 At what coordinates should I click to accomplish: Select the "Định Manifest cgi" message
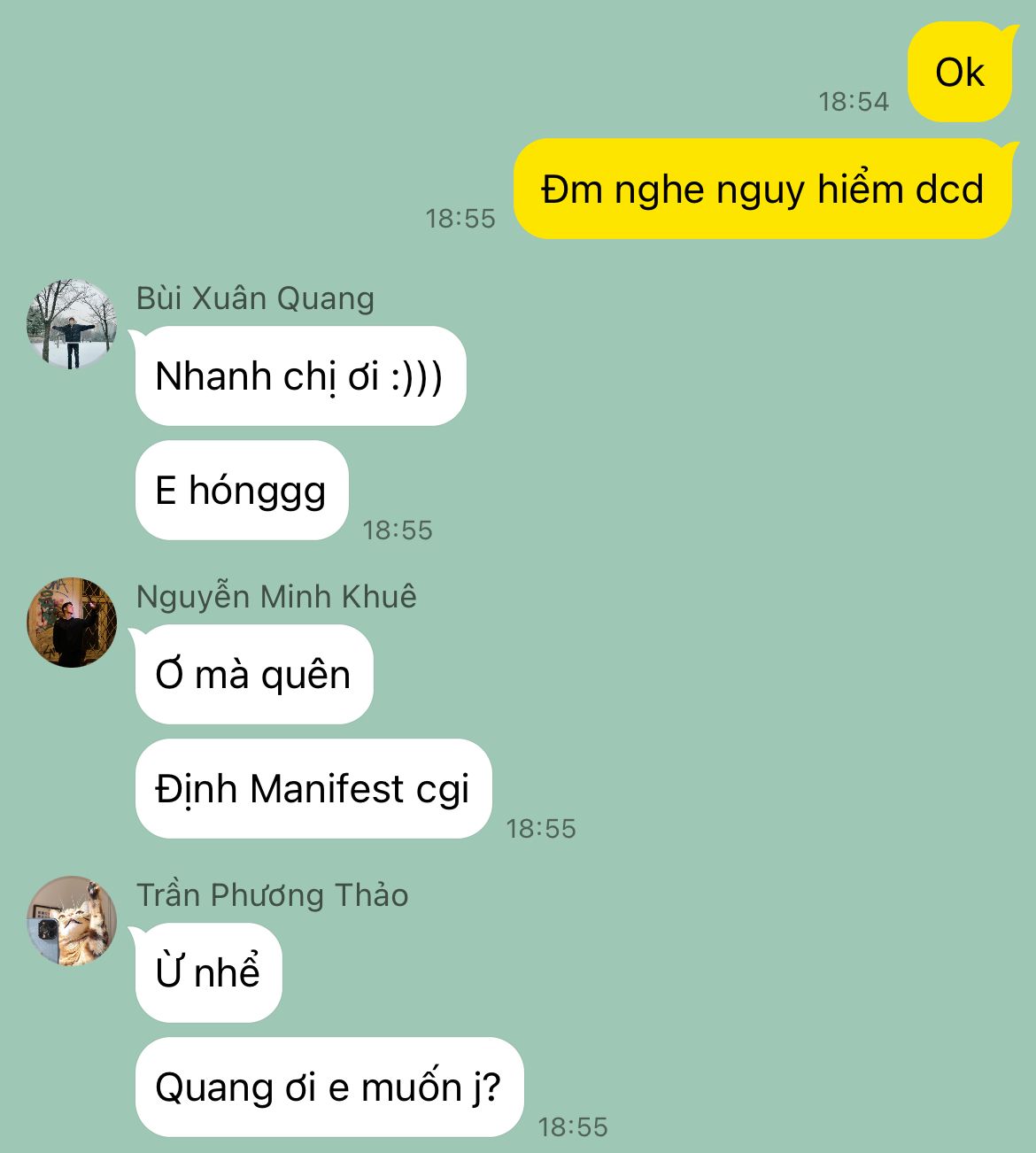tap(313, 789)
